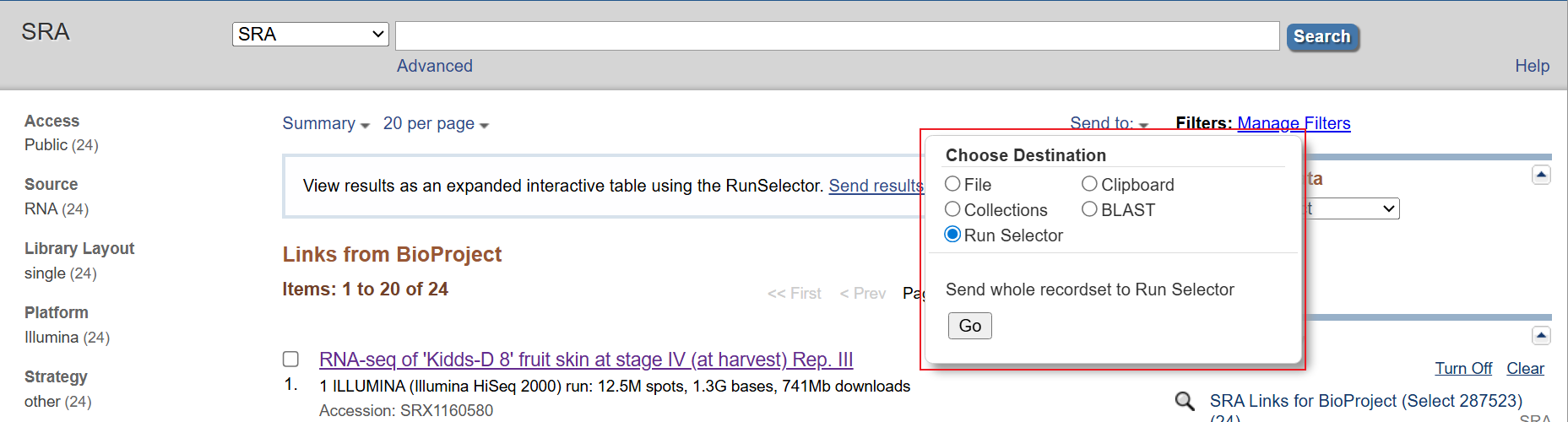Click the Go button

click(x=970, y=326)
